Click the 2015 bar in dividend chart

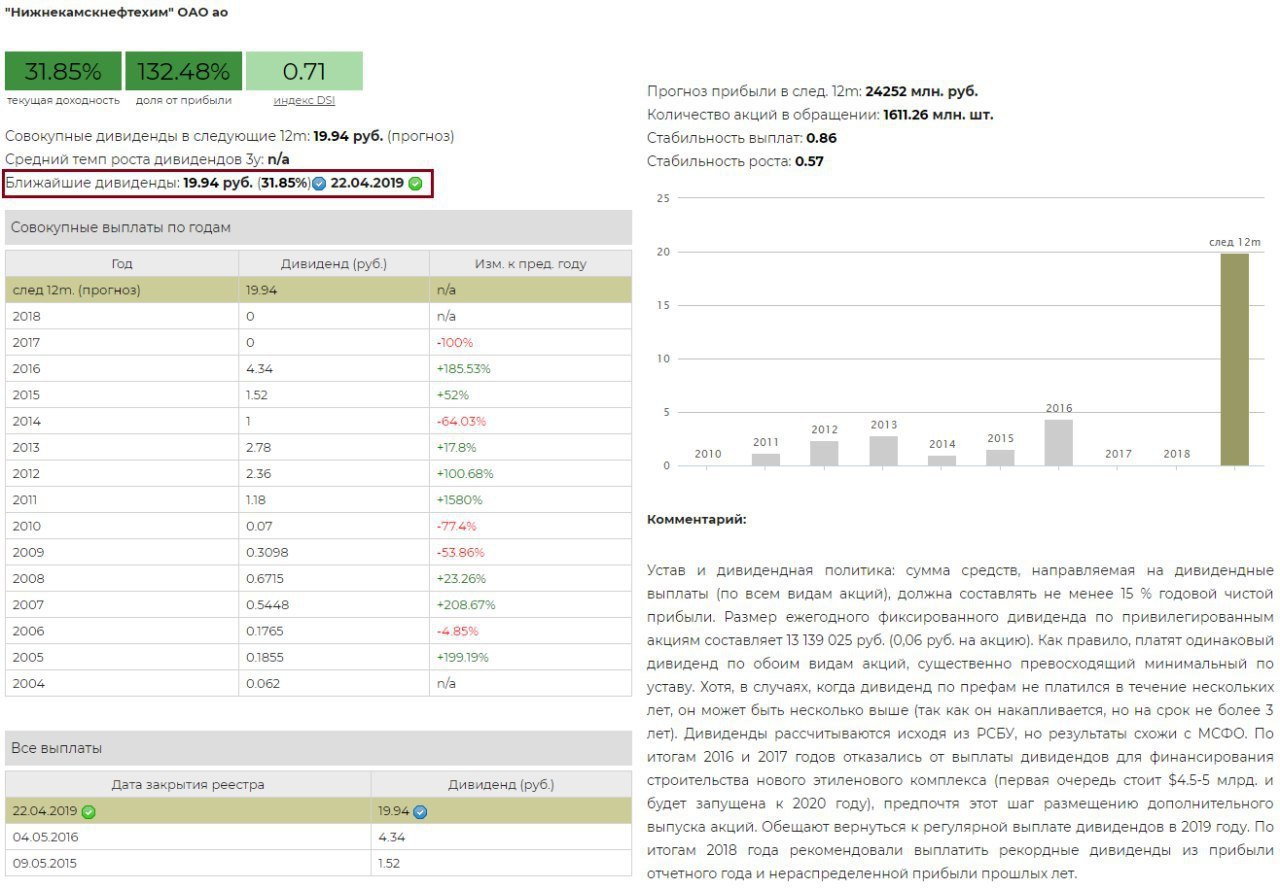point(1000,458)
